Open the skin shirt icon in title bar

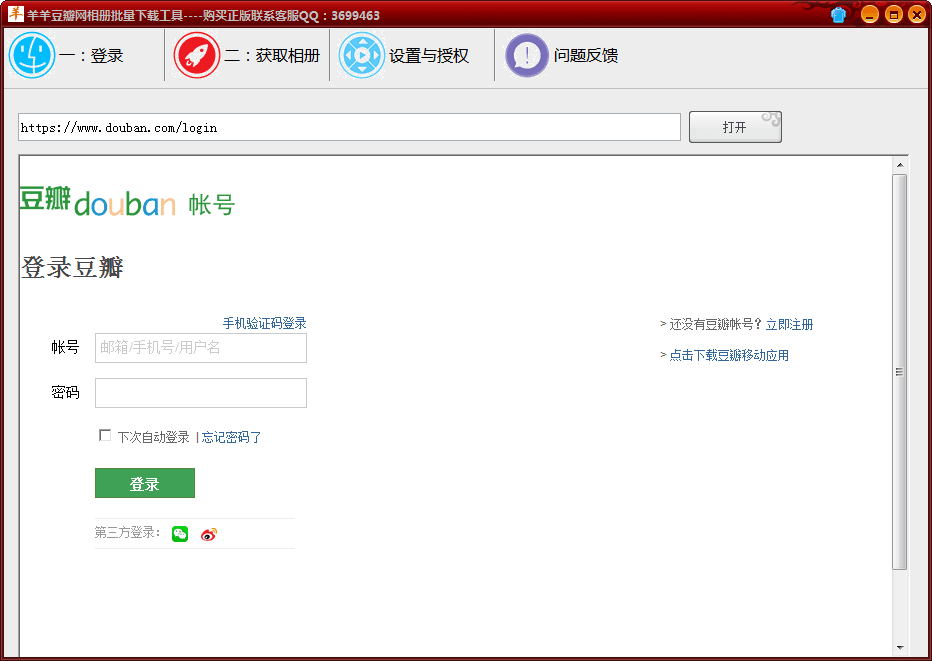[x=839, y=14]
